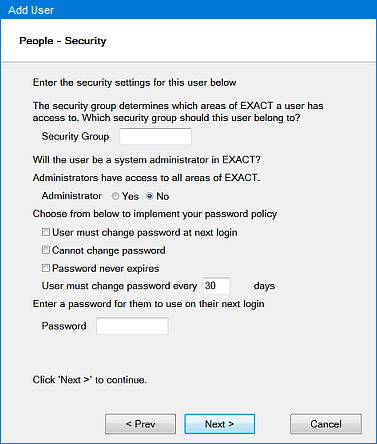Select Yes for Administrator
The image size is (377, 444).
coord(115,196)
